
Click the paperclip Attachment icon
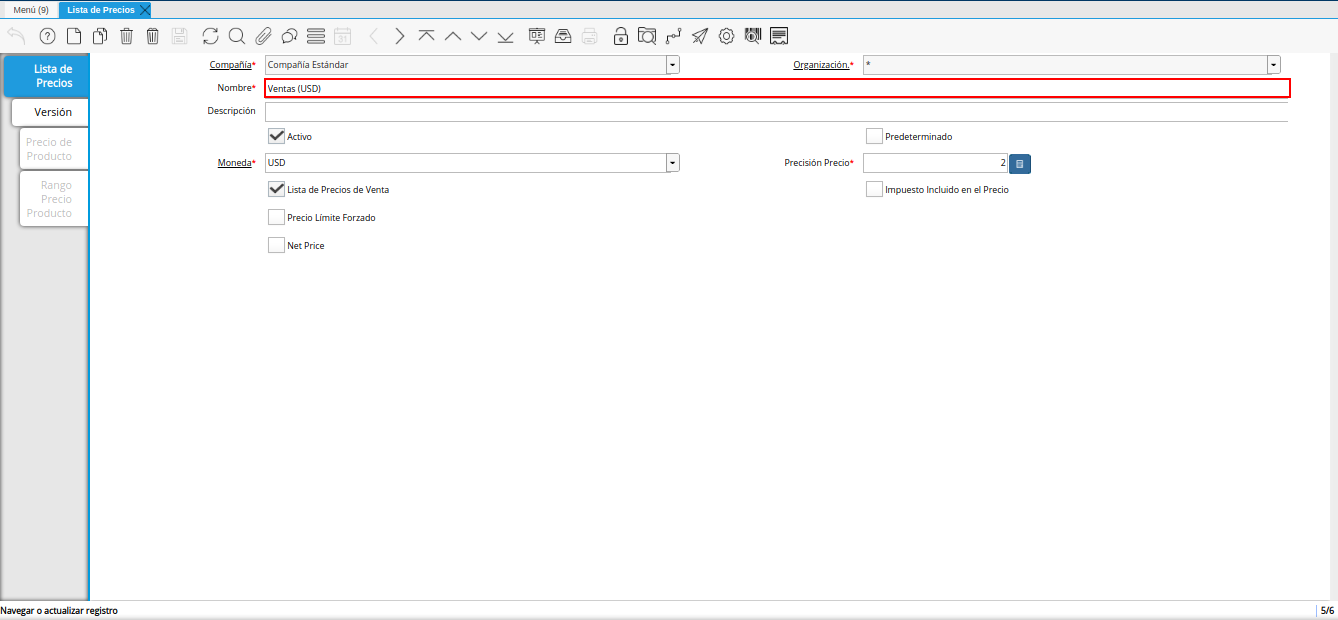click(263, 36)
